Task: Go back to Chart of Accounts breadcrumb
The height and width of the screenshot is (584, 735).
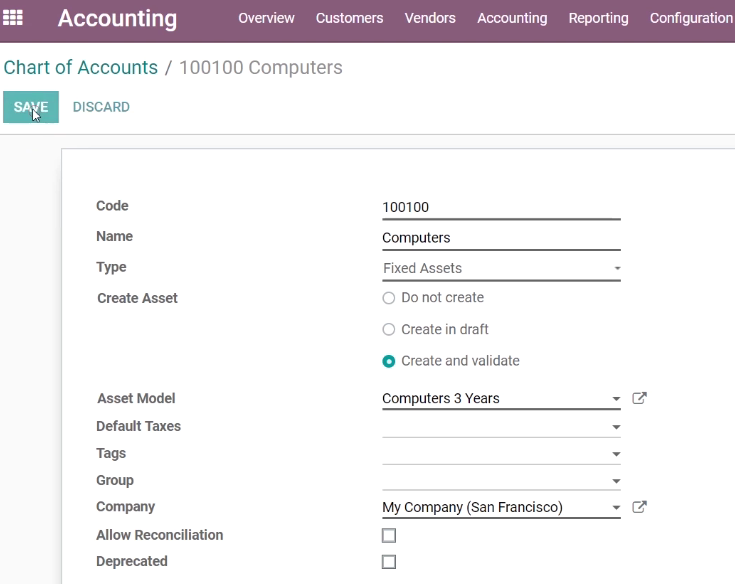Action: 81,67
